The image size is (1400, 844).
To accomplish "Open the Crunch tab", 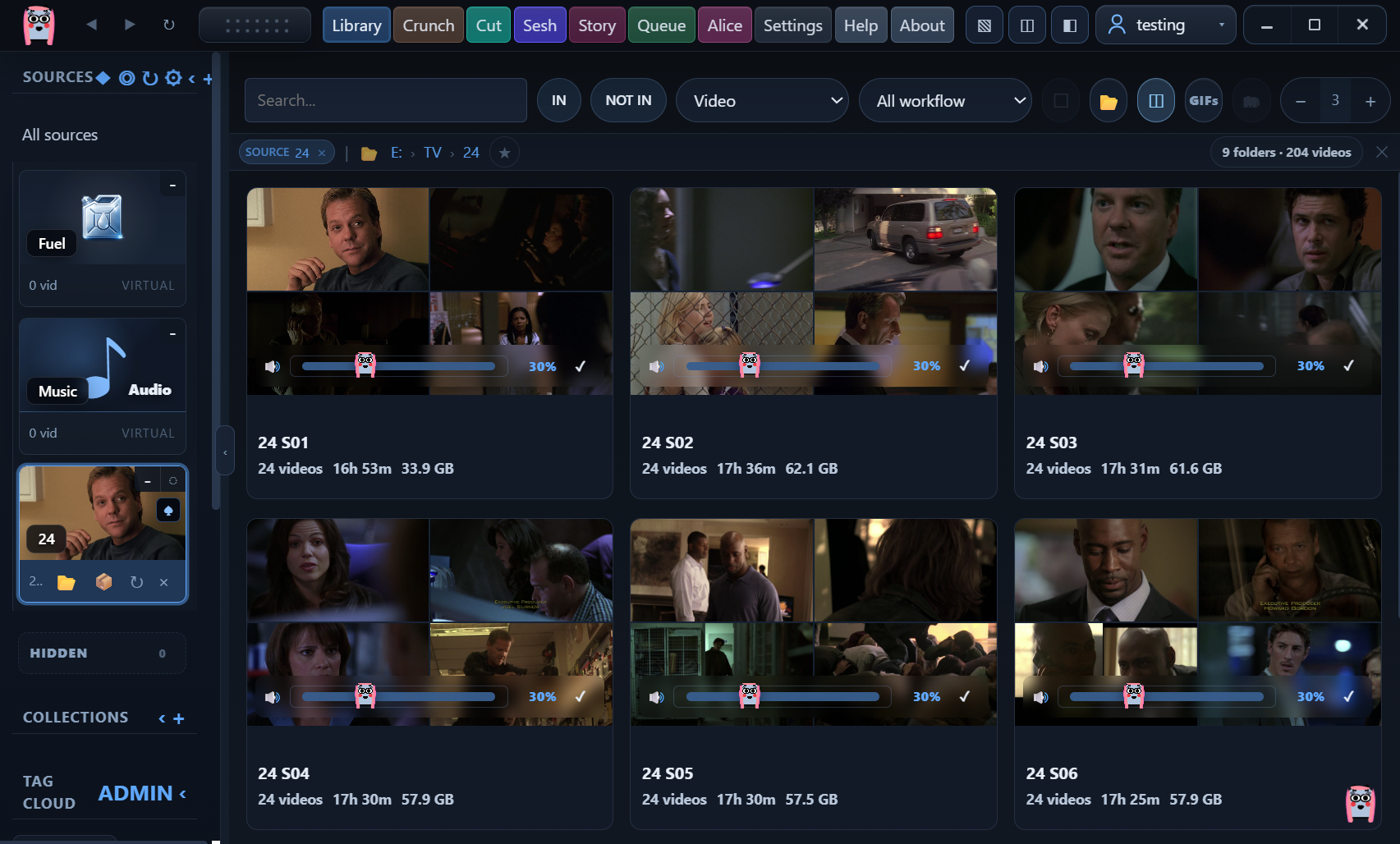I will (429, 25).
